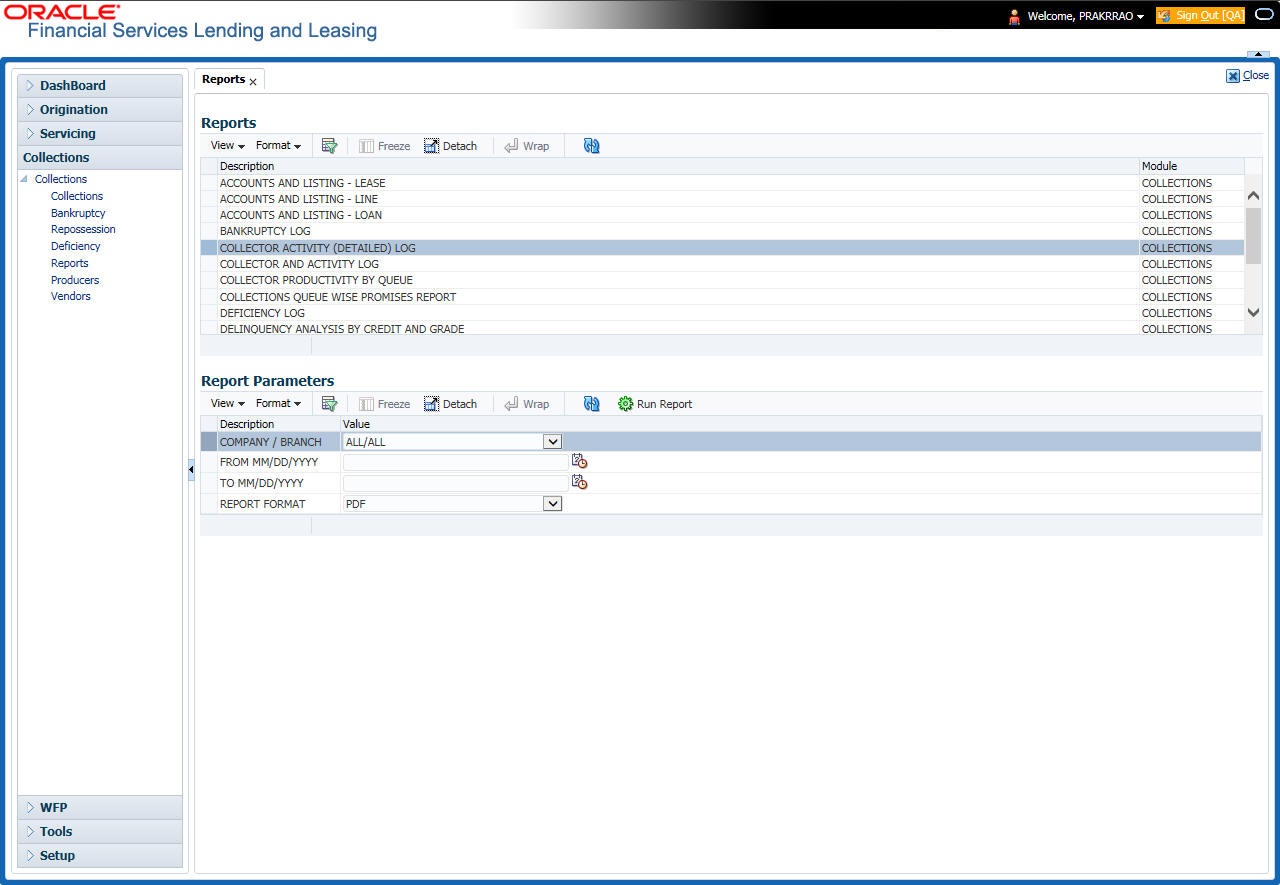Image resolution: width=1280 pixels, height=885 pixels.
Task: Detach the Reports table
Action: point(450,146)
